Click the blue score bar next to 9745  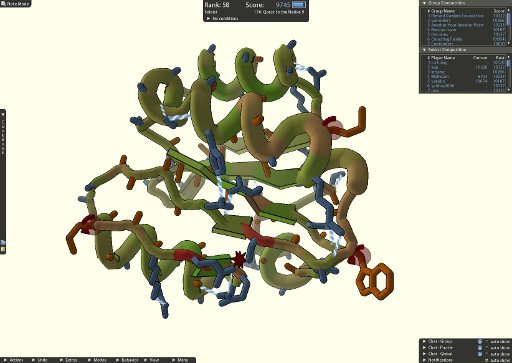click(x=299, y=5)
